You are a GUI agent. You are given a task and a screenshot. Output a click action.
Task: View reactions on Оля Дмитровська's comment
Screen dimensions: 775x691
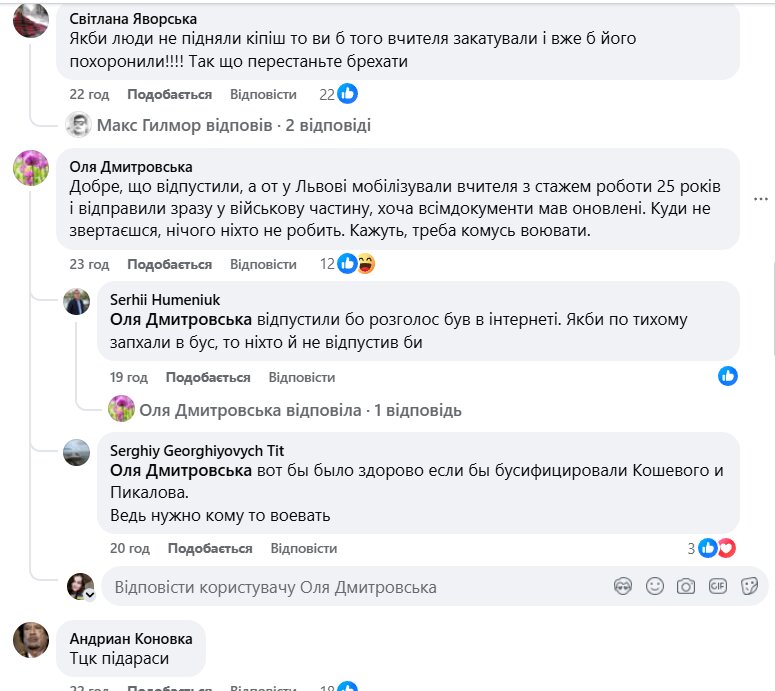(x=356, y=264)
